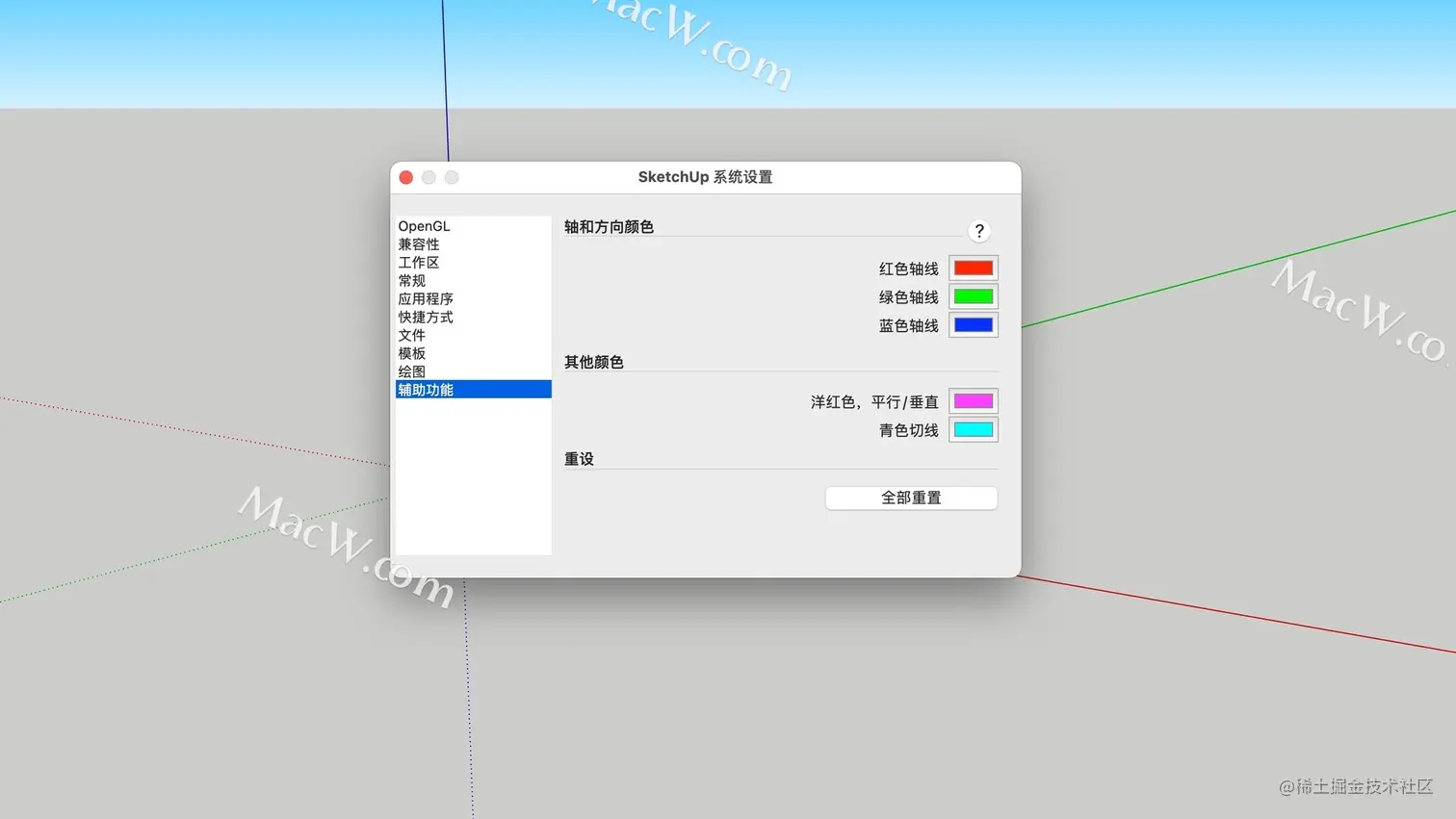Click the 其他颜色 section heading
Screen dimensions: 1456x819
coord(594,362)
